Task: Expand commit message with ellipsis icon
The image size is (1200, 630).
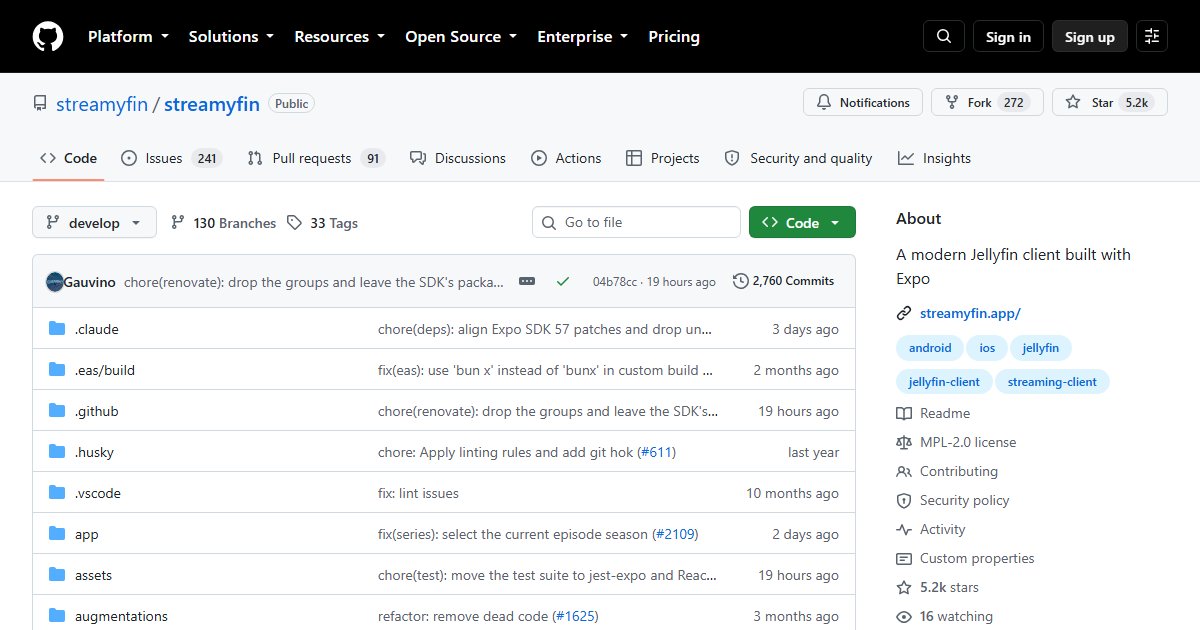Action: [527, 282]
